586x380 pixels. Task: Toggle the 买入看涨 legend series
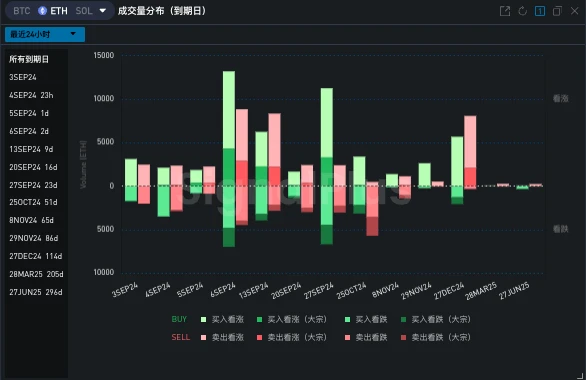[222, 319]
